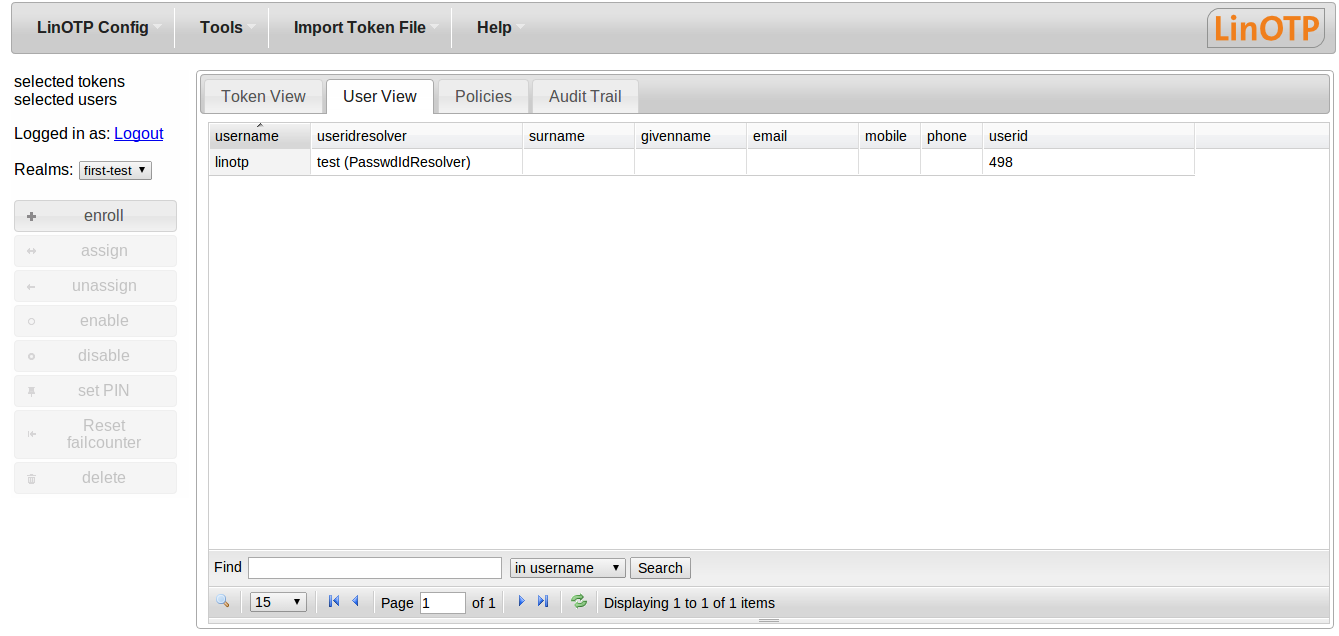Toggle the search magnifier icon
Image resolution: width=1339 pixels, height=636 pixels.
222,601
